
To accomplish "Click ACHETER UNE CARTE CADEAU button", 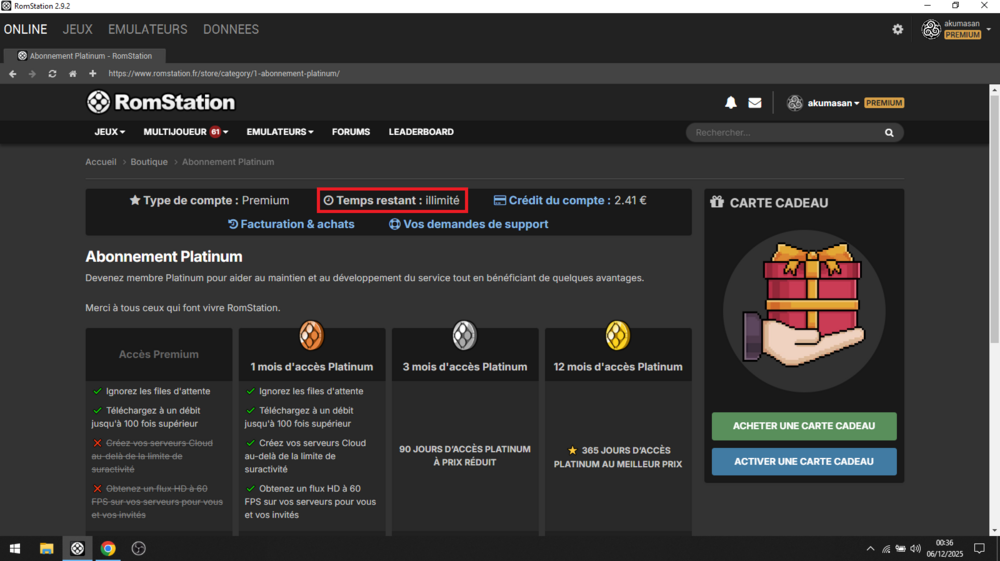I will click(804, 426).
